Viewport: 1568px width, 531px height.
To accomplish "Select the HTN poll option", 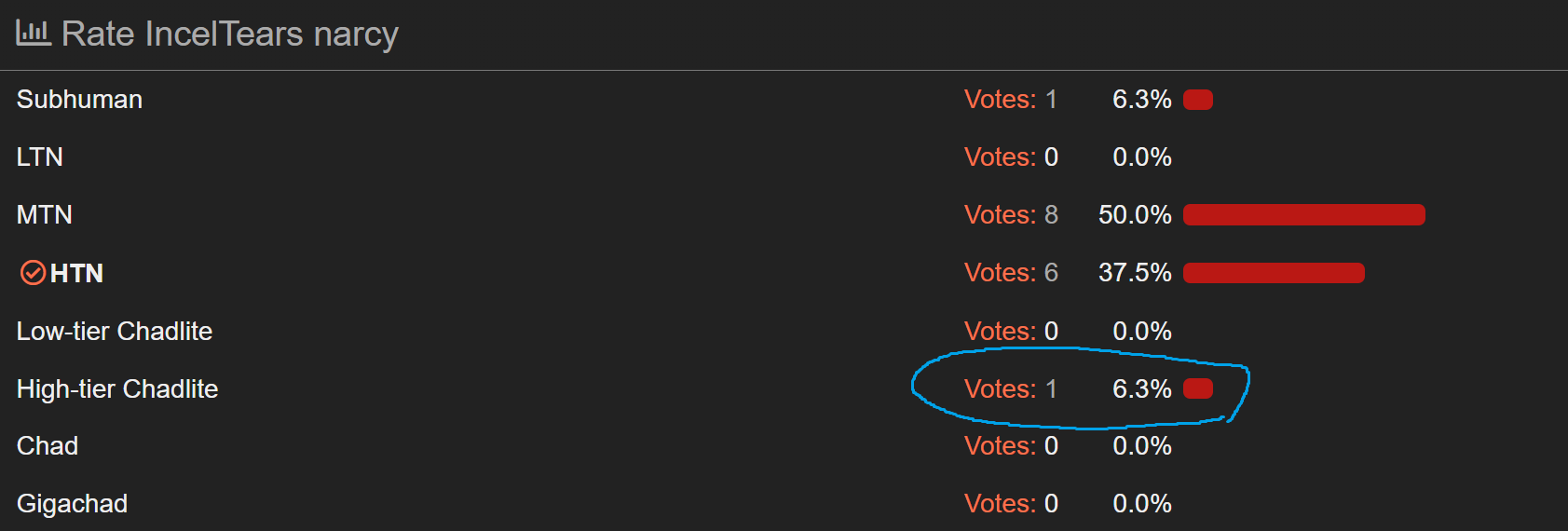I will click(76, 273).
